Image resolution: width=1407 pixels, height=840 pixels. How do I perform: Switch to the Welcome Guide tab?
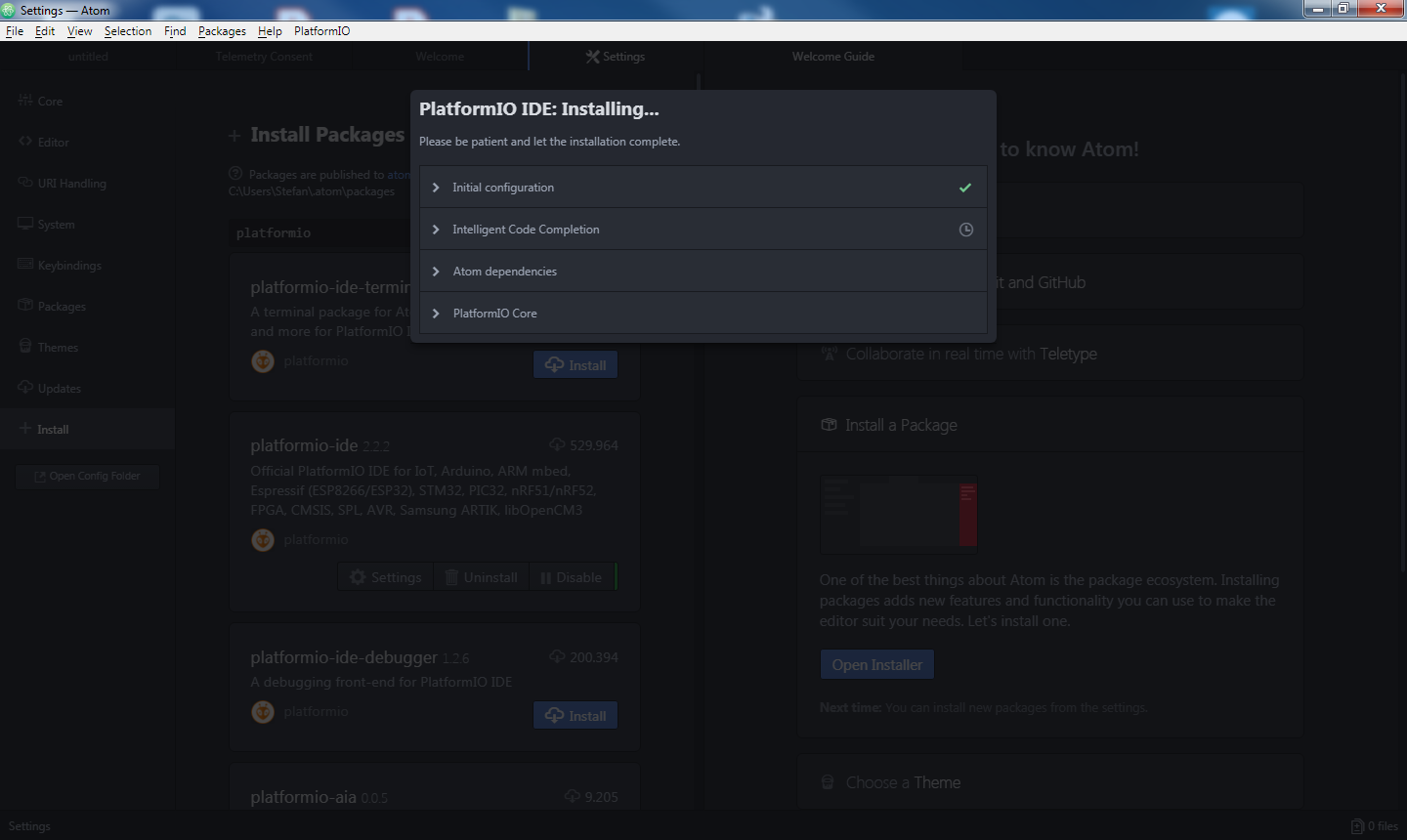pos(832,57)
